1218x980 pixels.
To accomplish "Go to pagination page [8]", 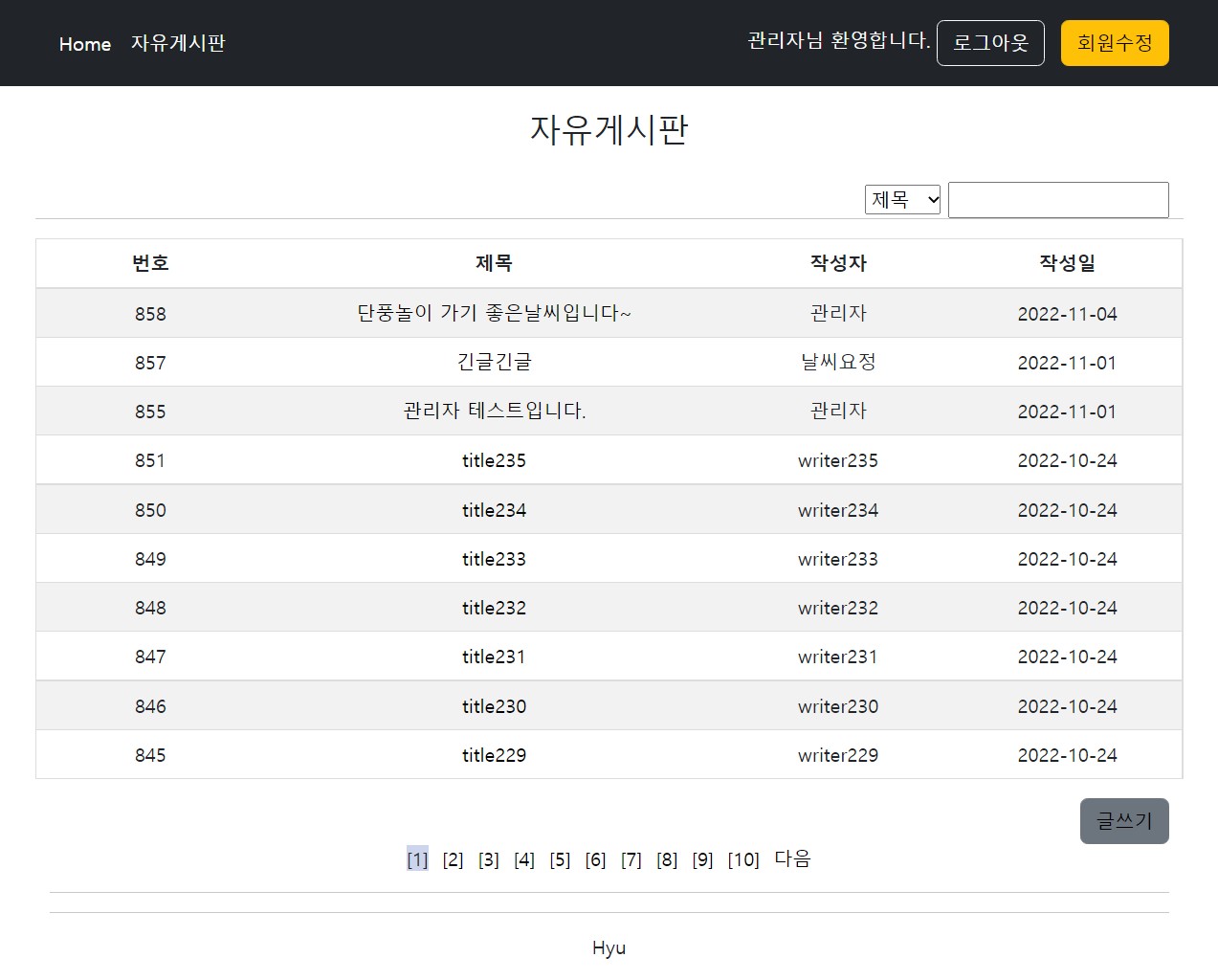I will 667,859.
